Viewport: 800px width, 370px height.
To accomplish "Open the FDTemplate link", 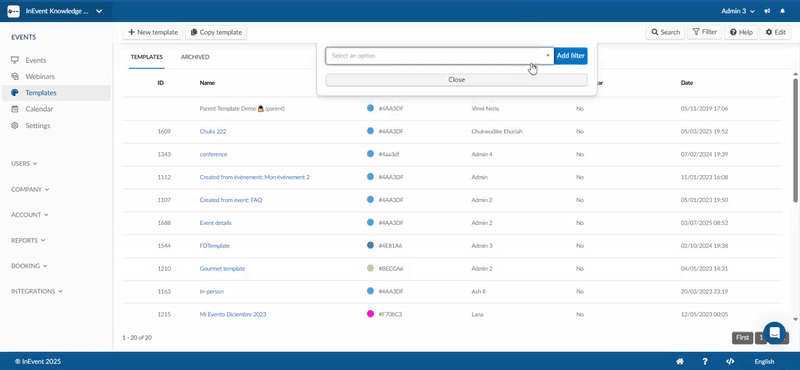I will 214,245.
